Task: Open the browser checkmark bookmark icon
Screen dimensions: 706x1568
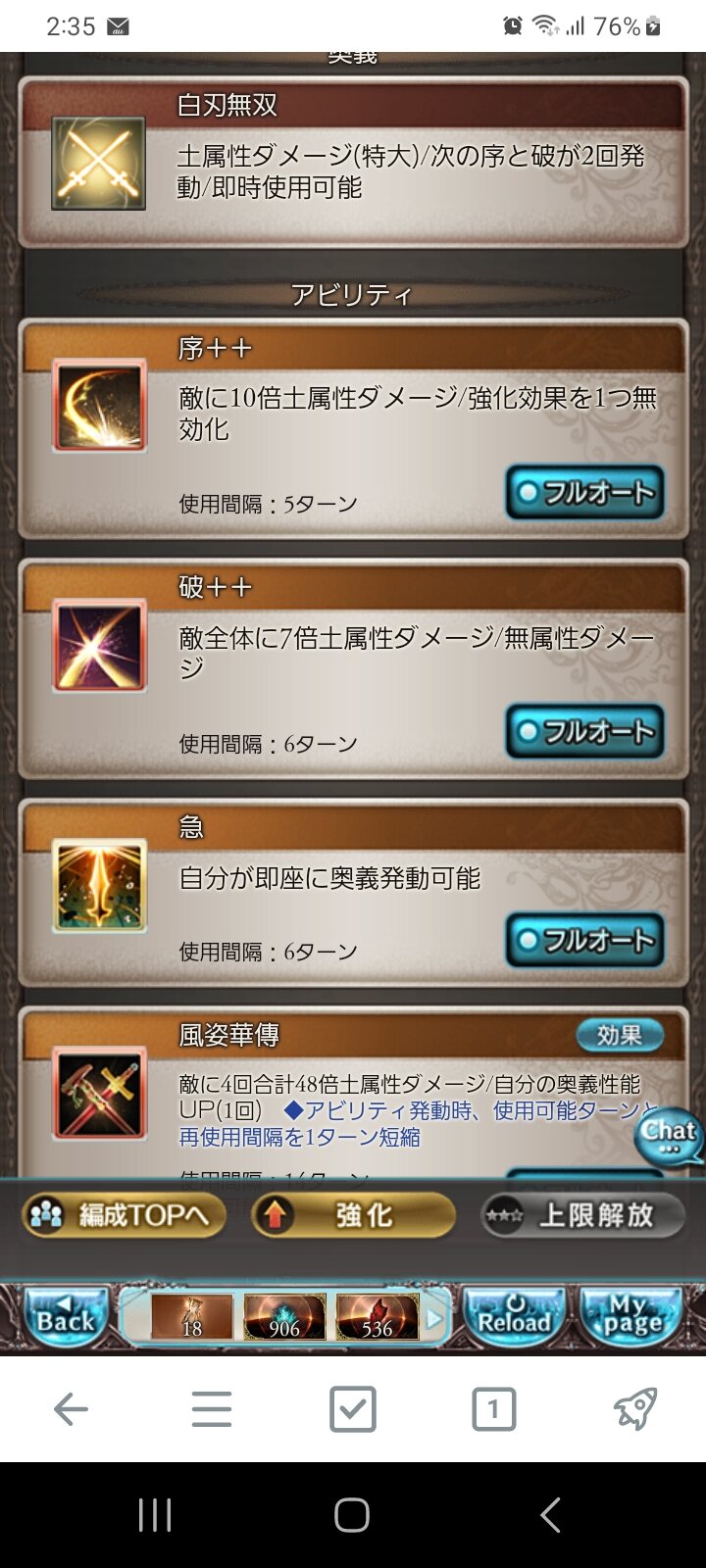Action: [352, 1409]
